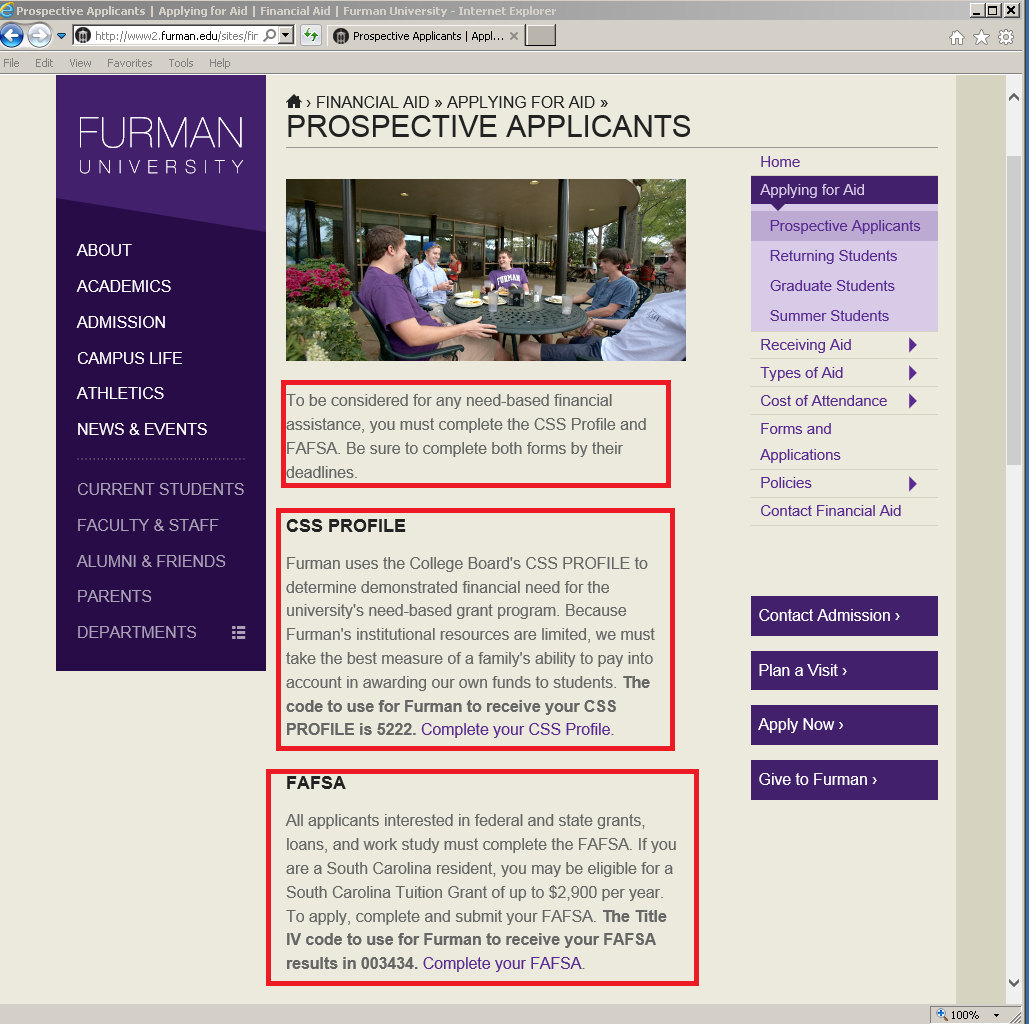
Task: Close the Prospective Applicants browser tab
Action: click(514, 36)
